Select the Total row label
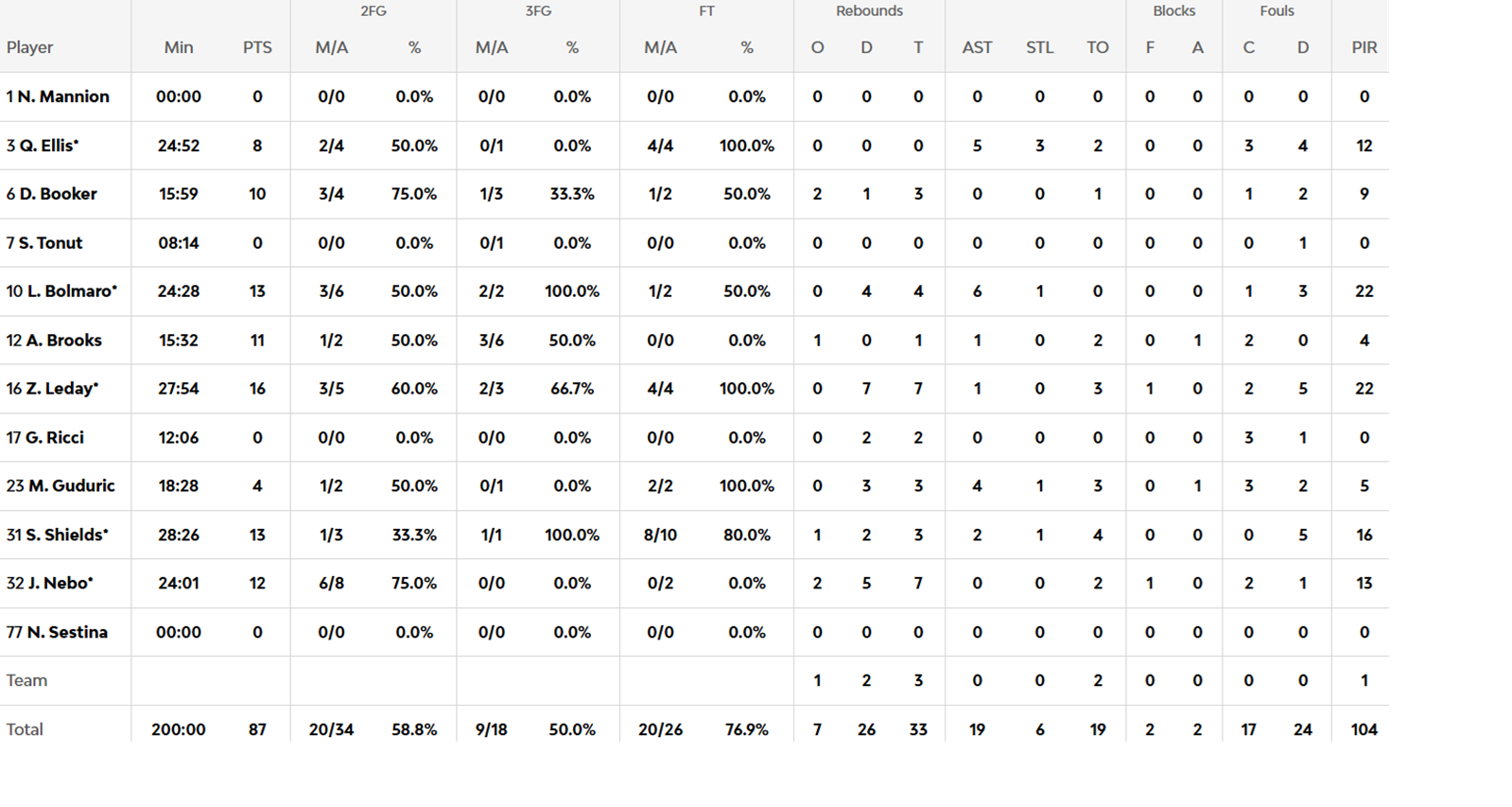Image resolution: width=1512 pixels, height=807 pixels. click(x=25, y=729)
